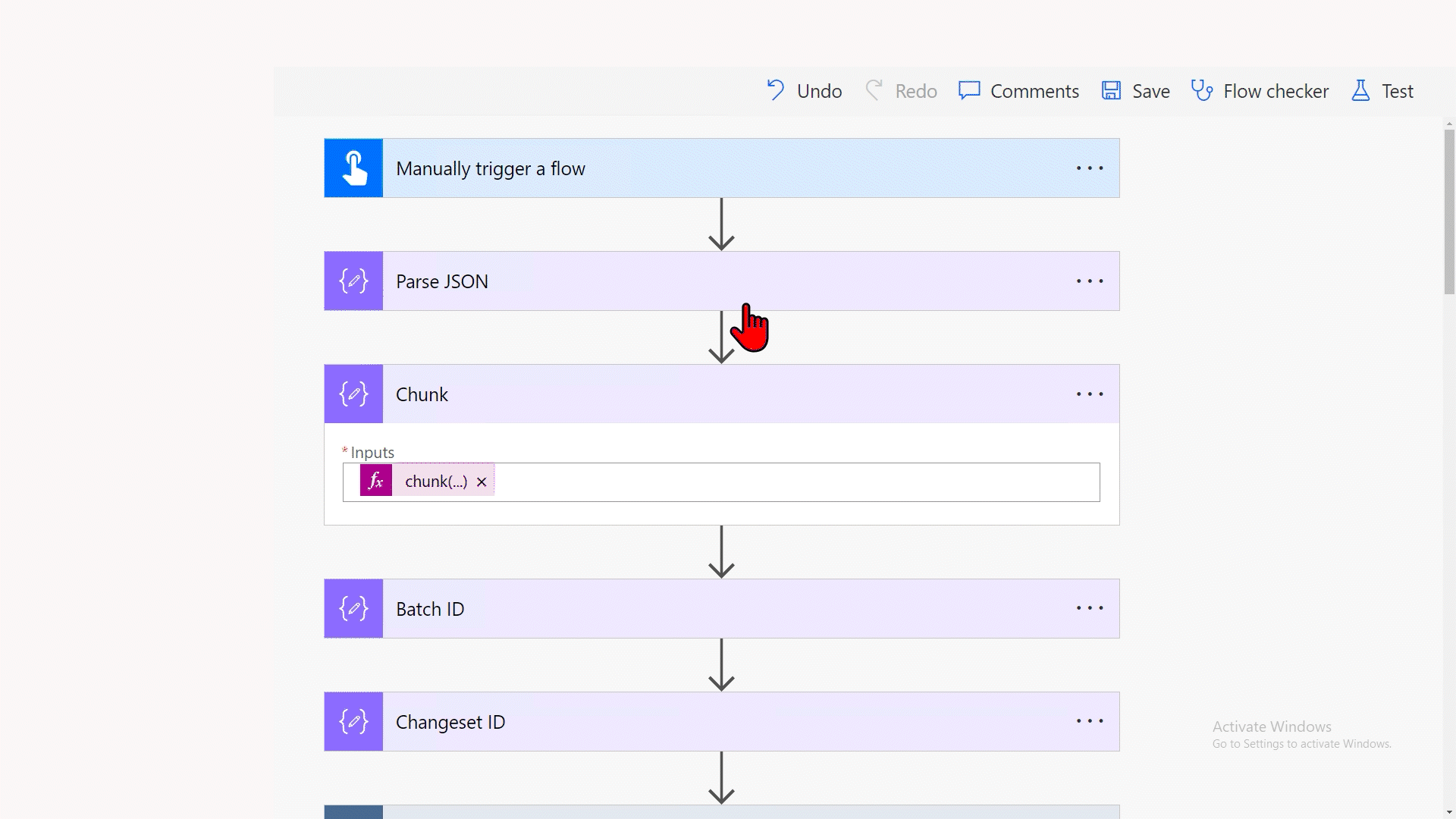Click the Comments speech bubble icon

point(969,91)
